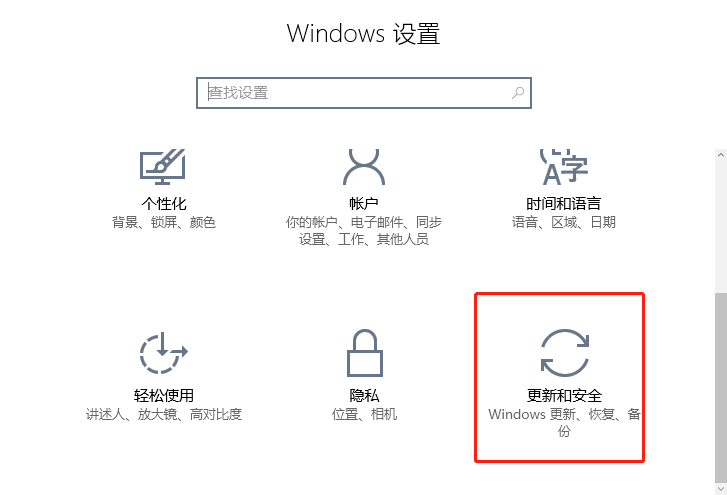Open the 轻松使用 title label

point(164,395)
